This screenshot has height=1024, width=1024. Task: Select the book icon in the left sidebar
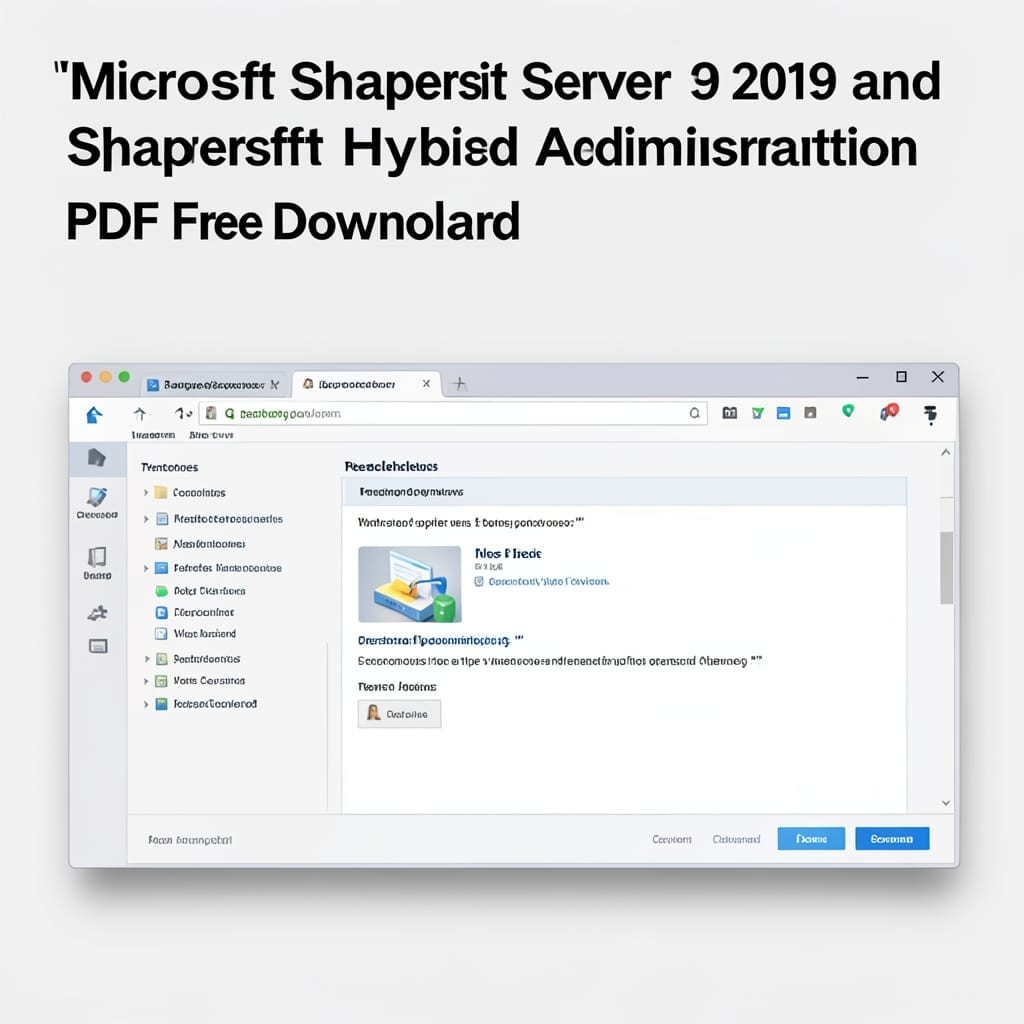(x=97, y=556)
